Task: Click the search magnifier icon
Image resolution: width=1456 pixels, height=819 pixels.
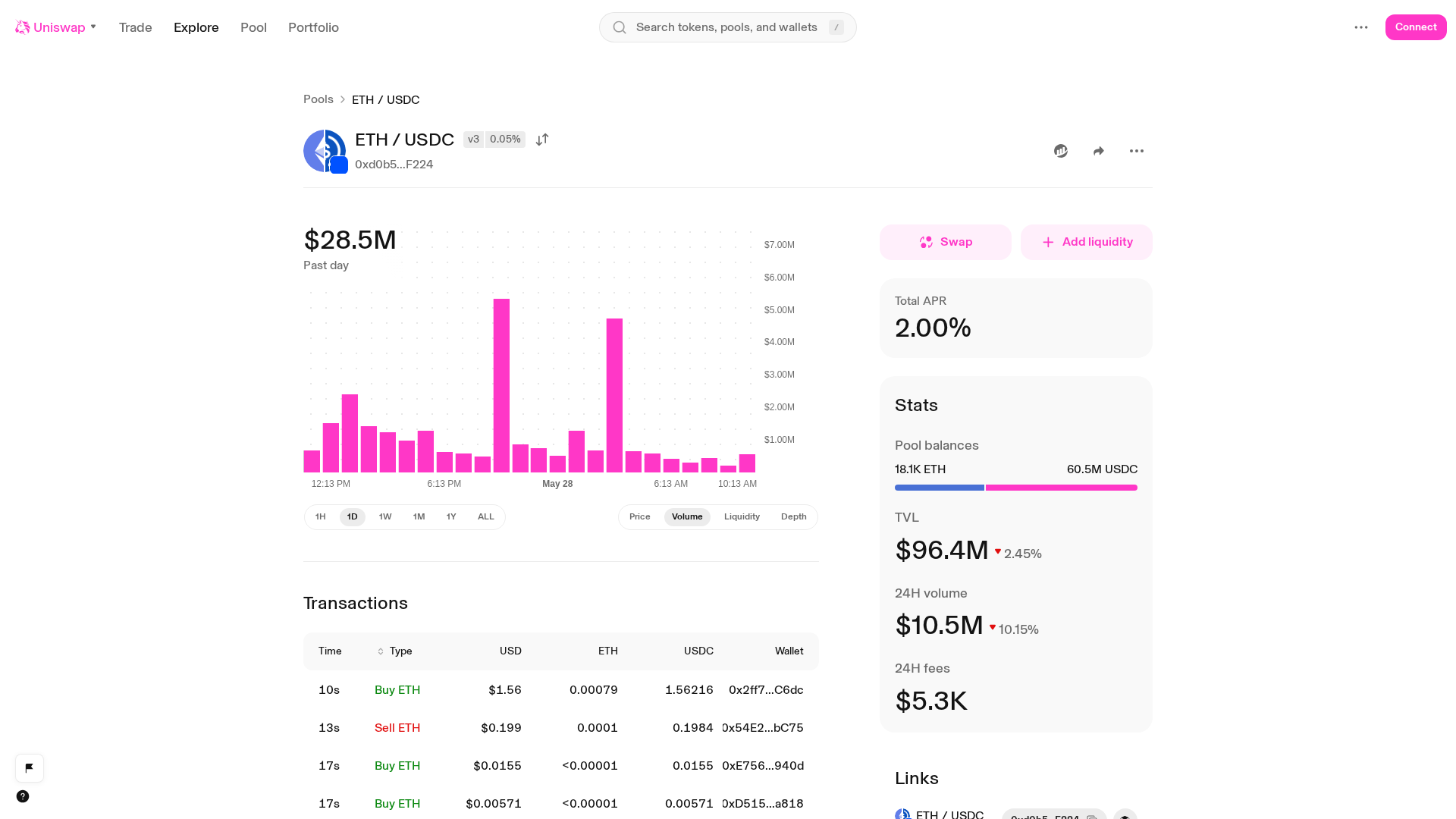Action: 620,27
